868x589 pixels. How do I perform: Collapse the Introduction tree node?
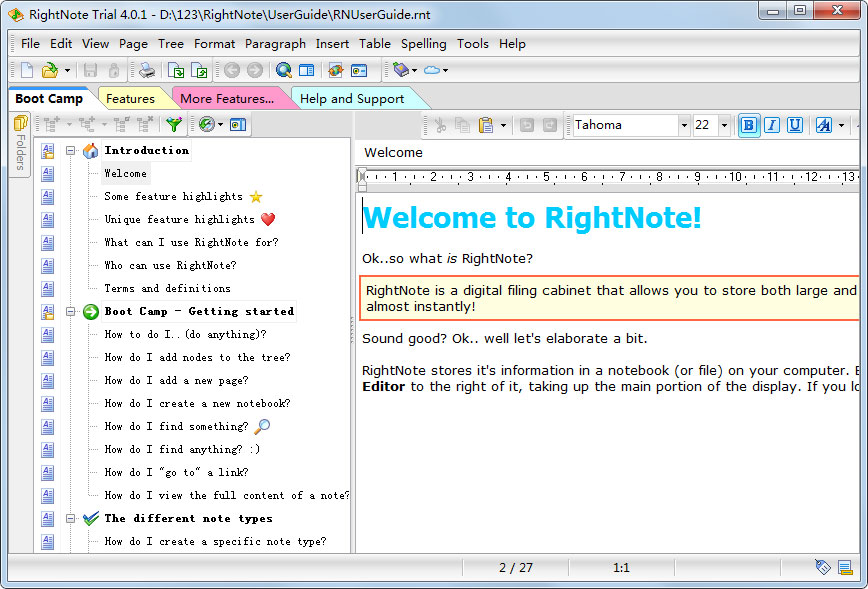(x=70, y=151)
